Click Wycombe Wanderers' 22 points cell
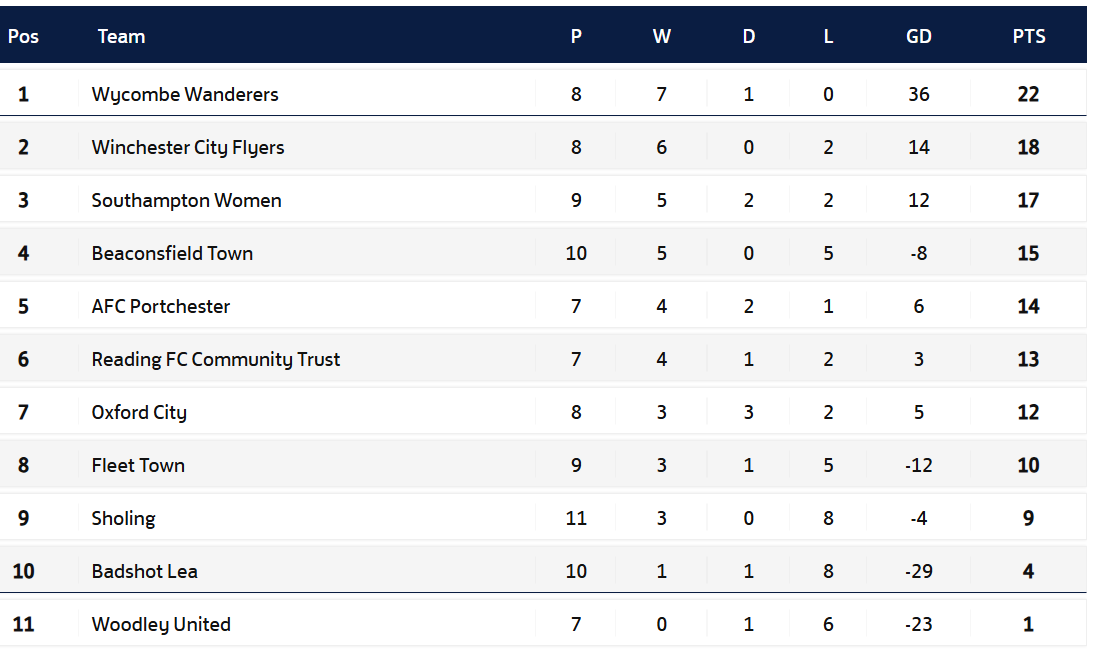The height and width of the screenshot is (657, 1096). (x=1028, y=94)
